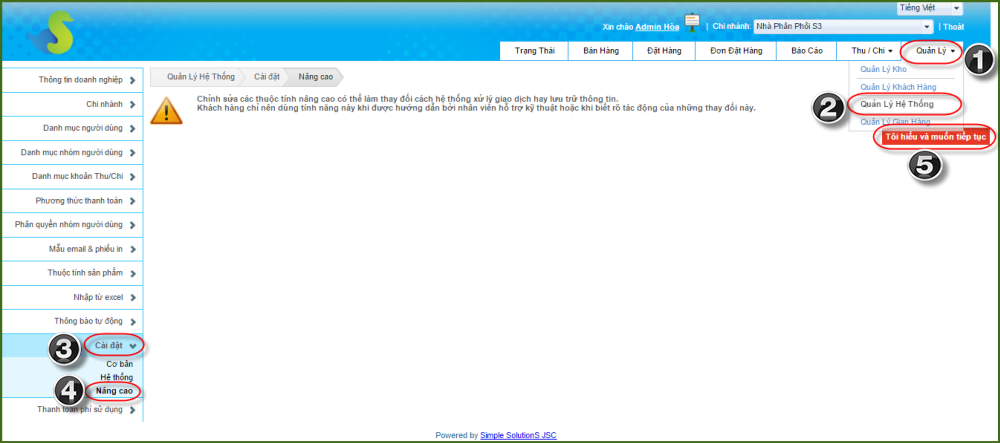Click arrow icon beside Thông tin doanh nghiệp
The height and width of the screenshot is (443, 1000).
(x=132, y=80)
